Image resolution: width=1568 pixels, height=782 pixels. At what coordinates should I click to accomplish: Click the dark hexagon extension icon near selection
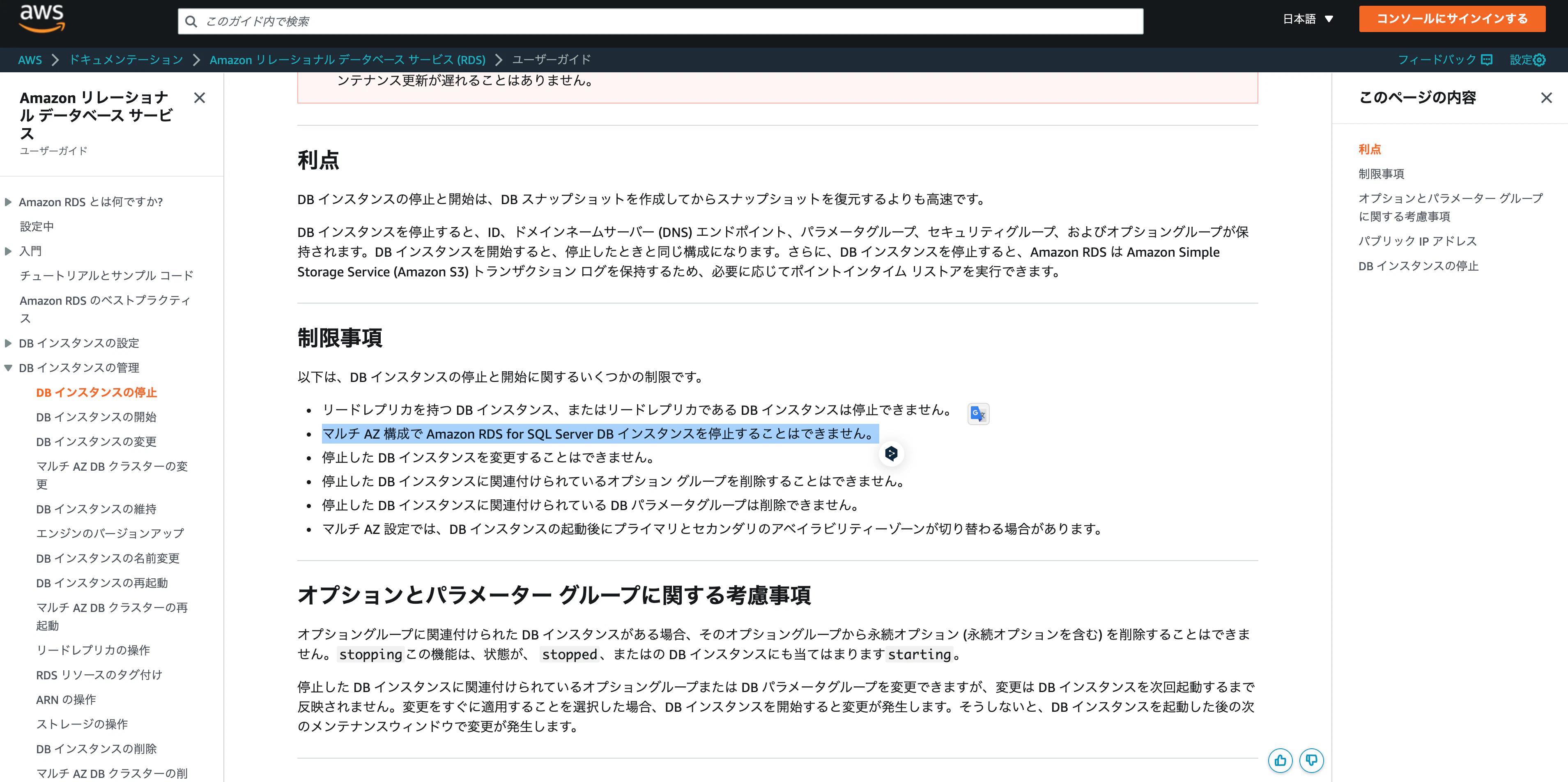click(x=891, y=453)
